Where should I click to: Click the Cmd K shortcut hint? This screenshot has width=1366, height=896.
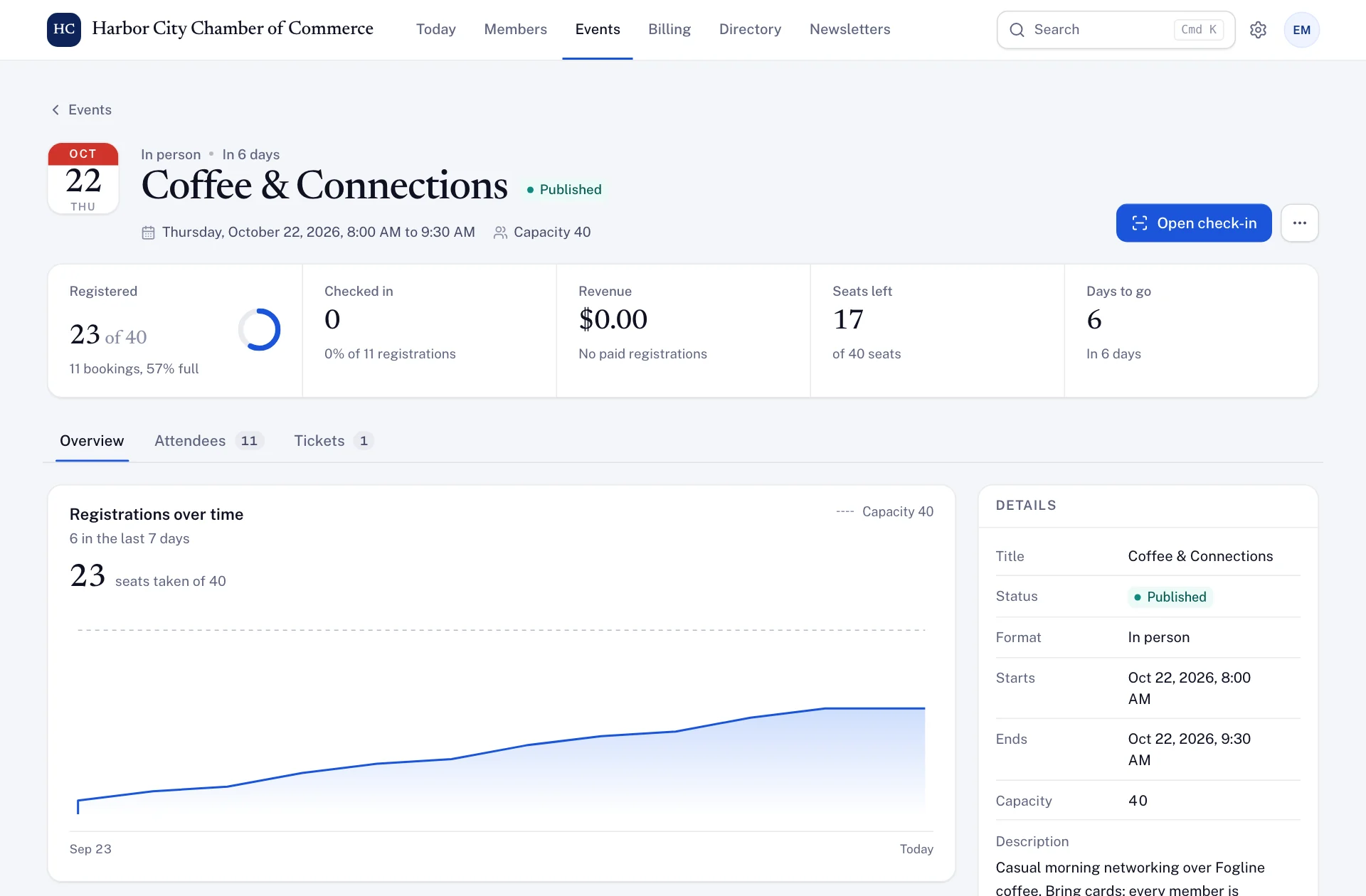click(1199, 30)
